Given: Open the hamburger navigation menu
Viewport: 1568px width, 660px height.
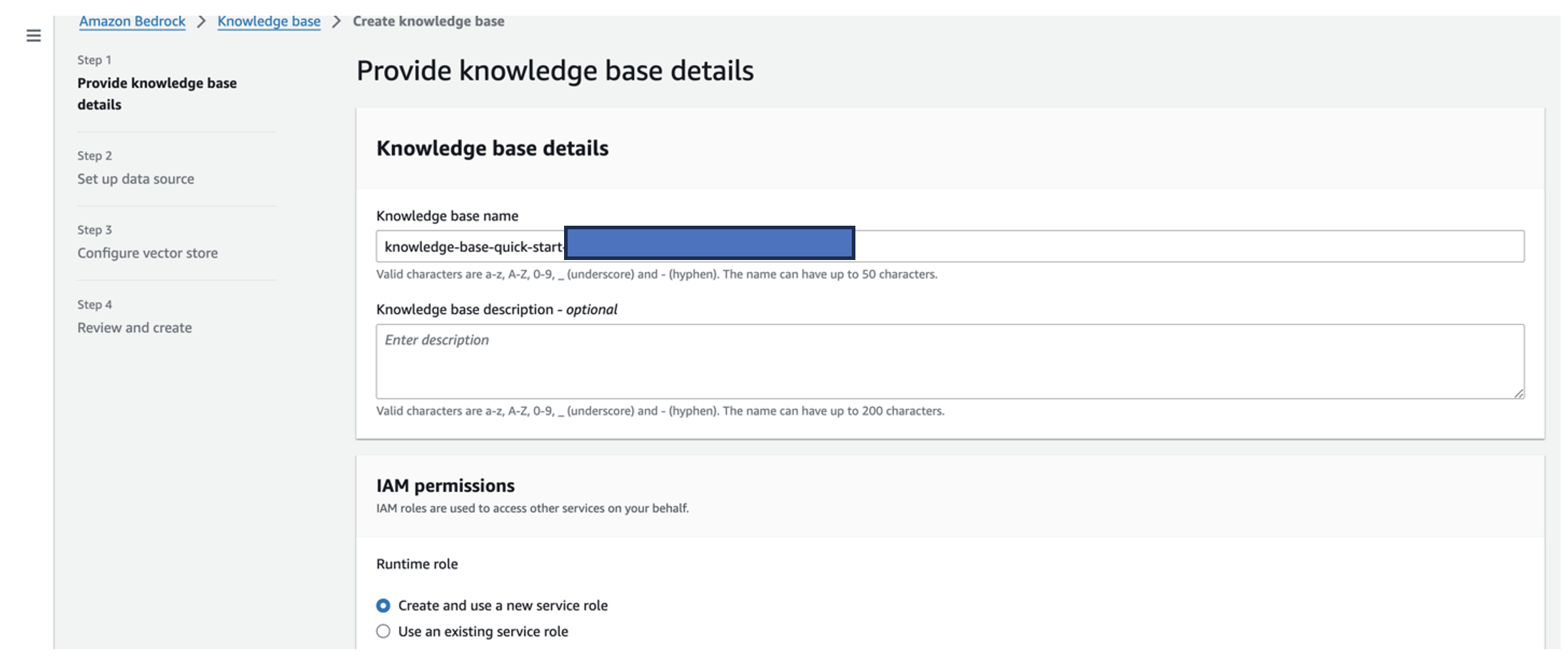Looking at the screenshot, I should tap(34, 36).
